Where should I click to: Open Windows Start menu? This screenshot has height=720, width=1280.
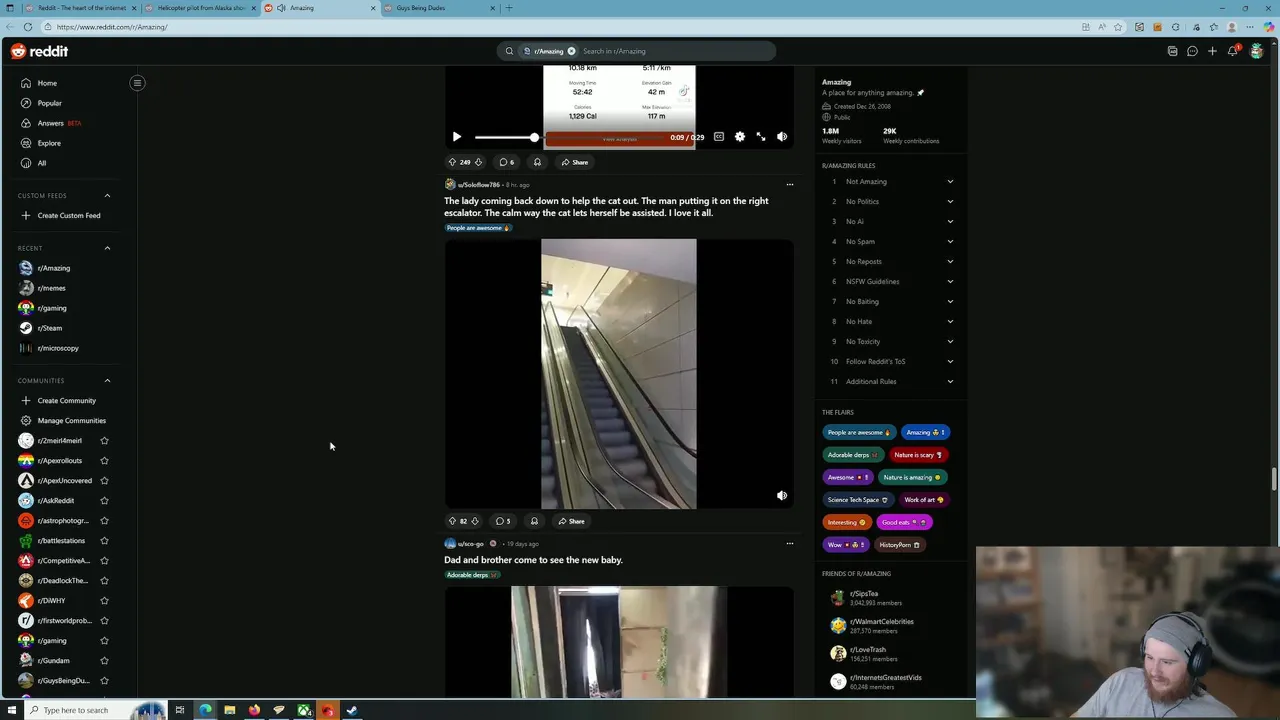point(11,710)
